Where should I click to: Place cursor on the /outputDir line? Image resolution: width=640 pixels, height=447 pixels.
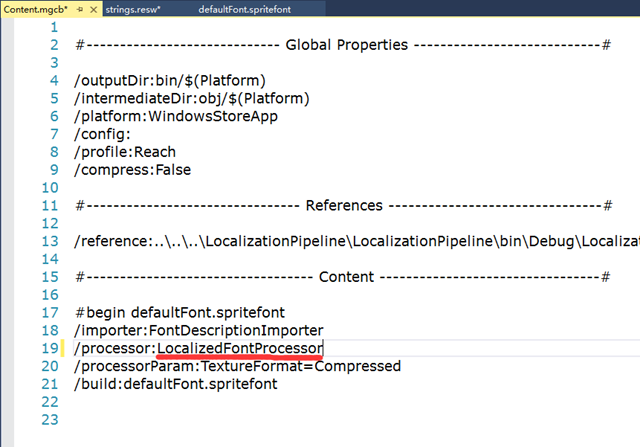tap(170, 80)
